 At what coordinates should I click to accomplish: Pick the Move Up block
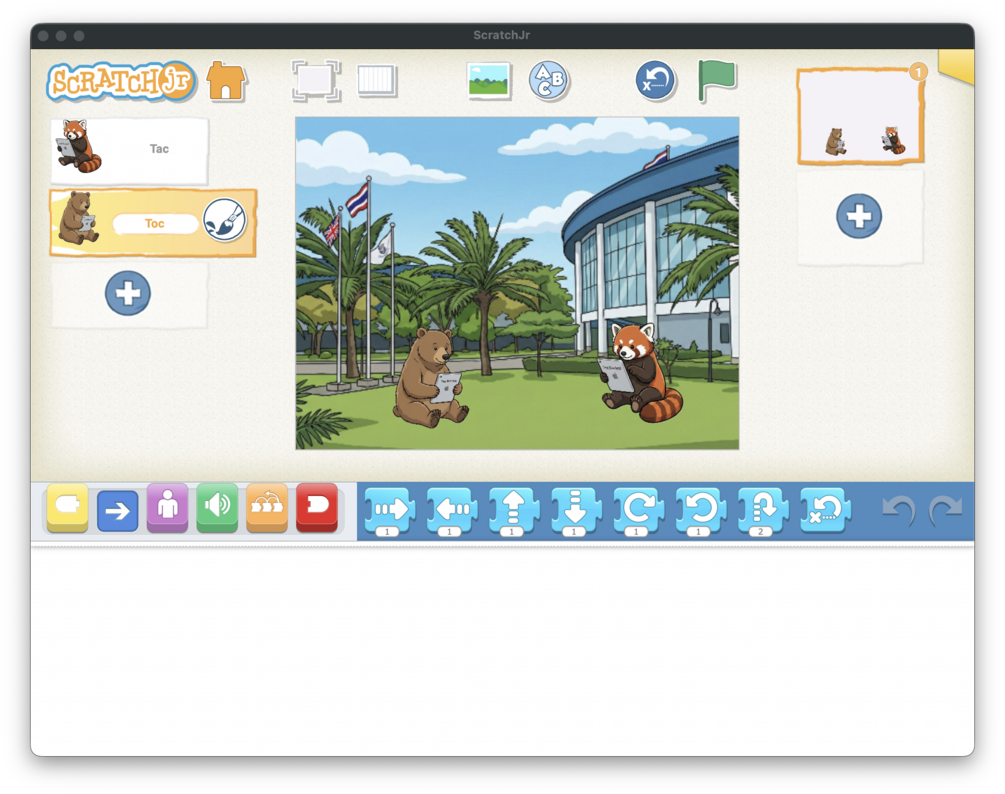pos(514,511)
